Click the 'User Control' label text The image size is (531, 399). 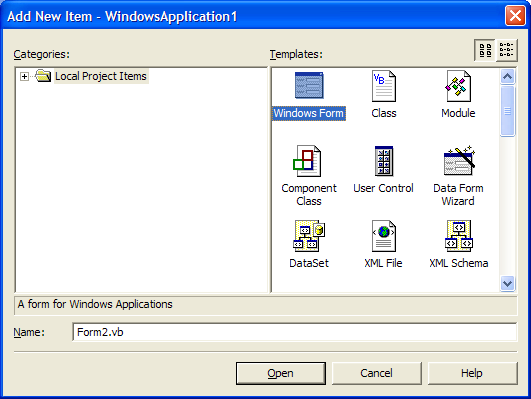pyautogui.click(x=383, y=188)
